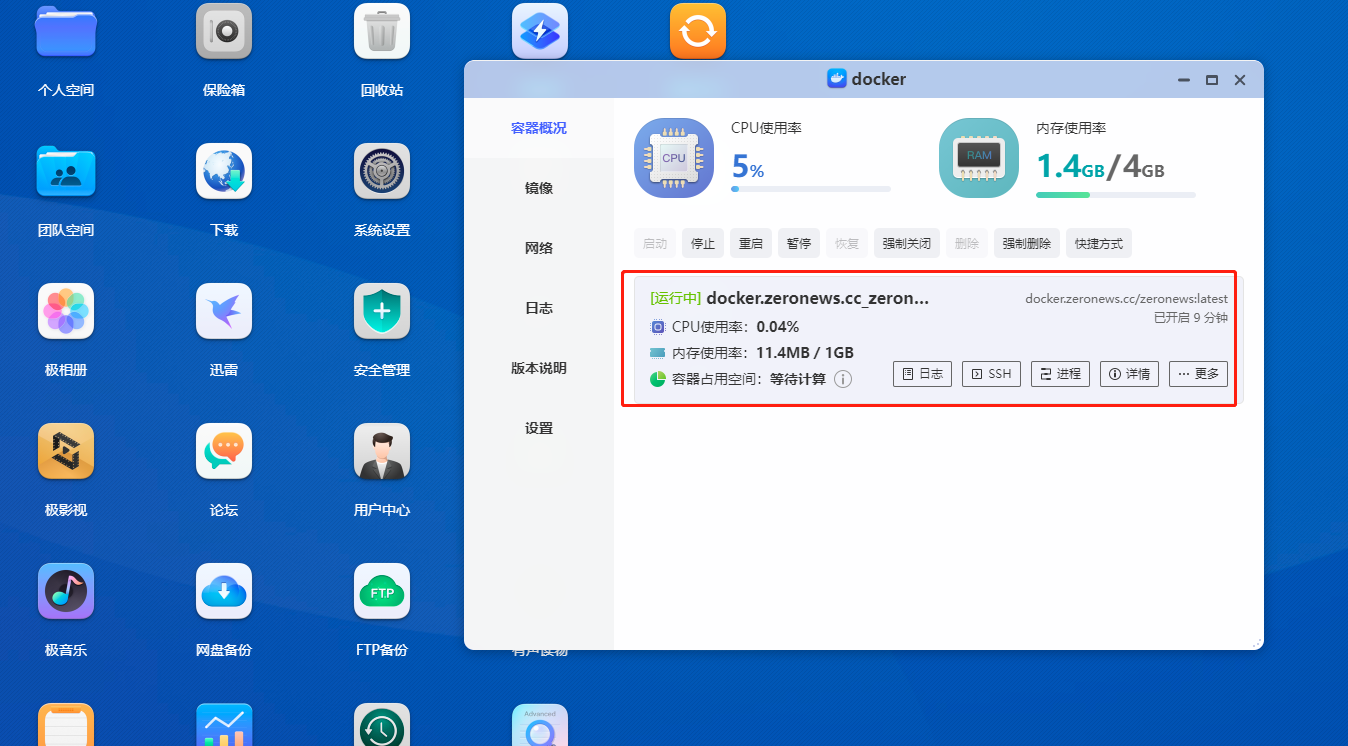Open the 日志 sidebar tab
The height and width of the screenshot is (746, 1348).
[x=539, y=308]
